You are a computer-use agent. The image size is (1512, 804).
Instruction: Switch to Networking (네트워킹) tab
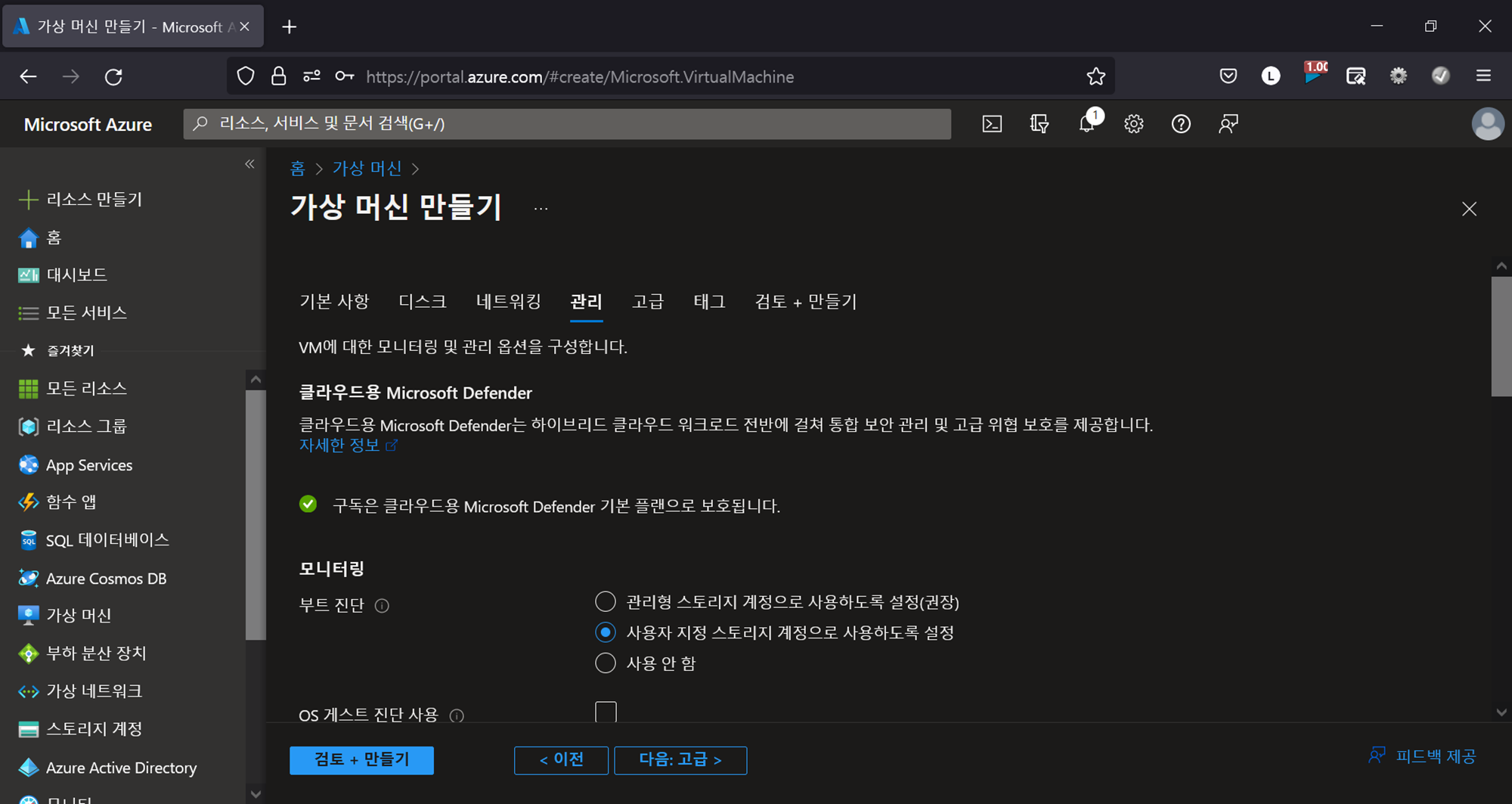click(x=508, y=302)
